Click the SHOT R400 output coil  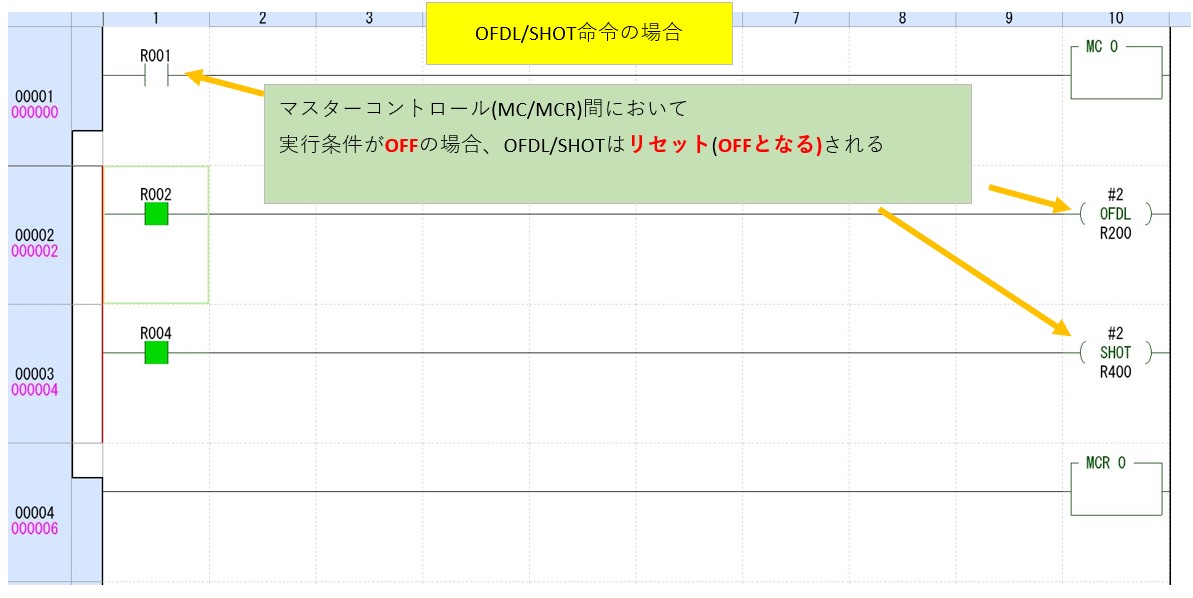point(1115,352)
